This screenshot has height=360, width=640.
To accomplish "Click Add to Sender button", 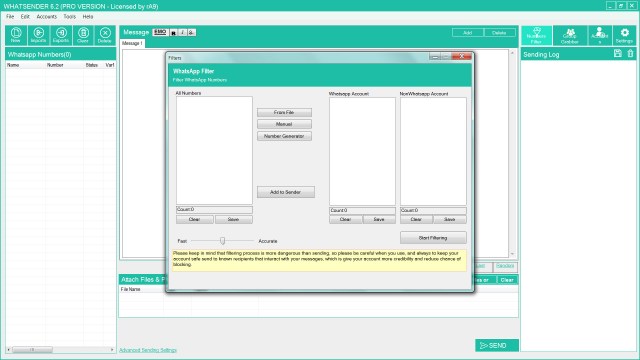I will 286,192.
